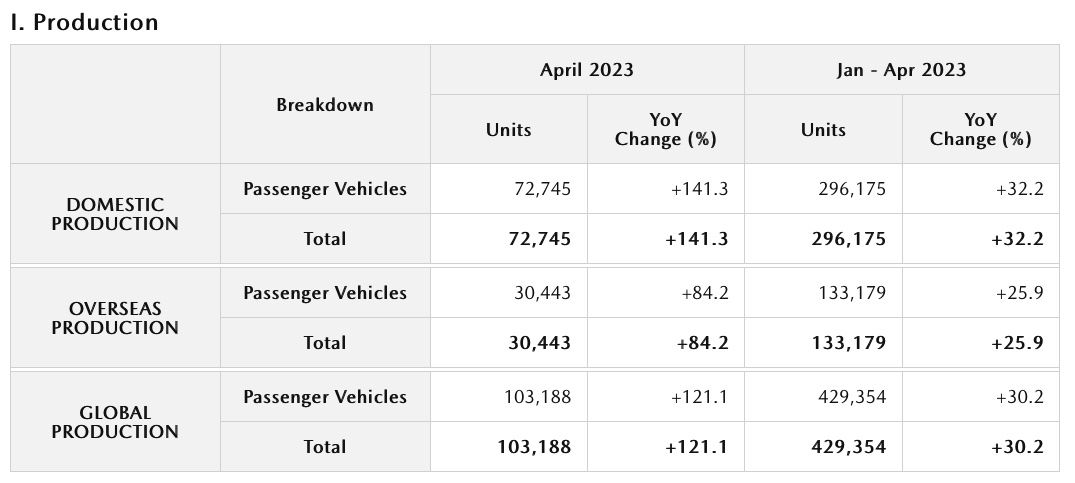The height and width of the screenshot is (483, 1075).
Task: Click +141.3 in Domestic Passenger Vehicles row
Action: (x=699, y=189)
